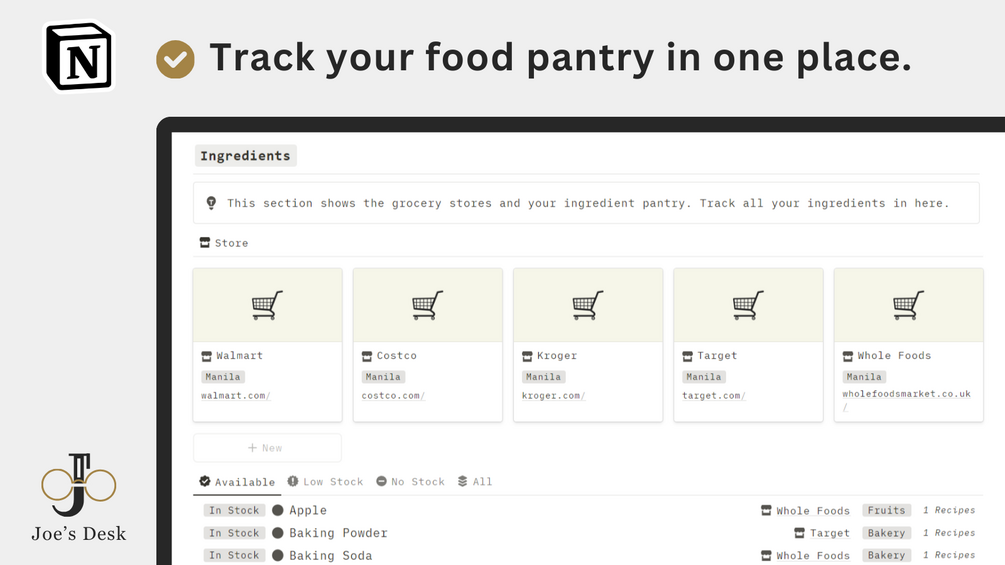
Task: Click the Joe's Desk logo
Action: tap(79, 498)
